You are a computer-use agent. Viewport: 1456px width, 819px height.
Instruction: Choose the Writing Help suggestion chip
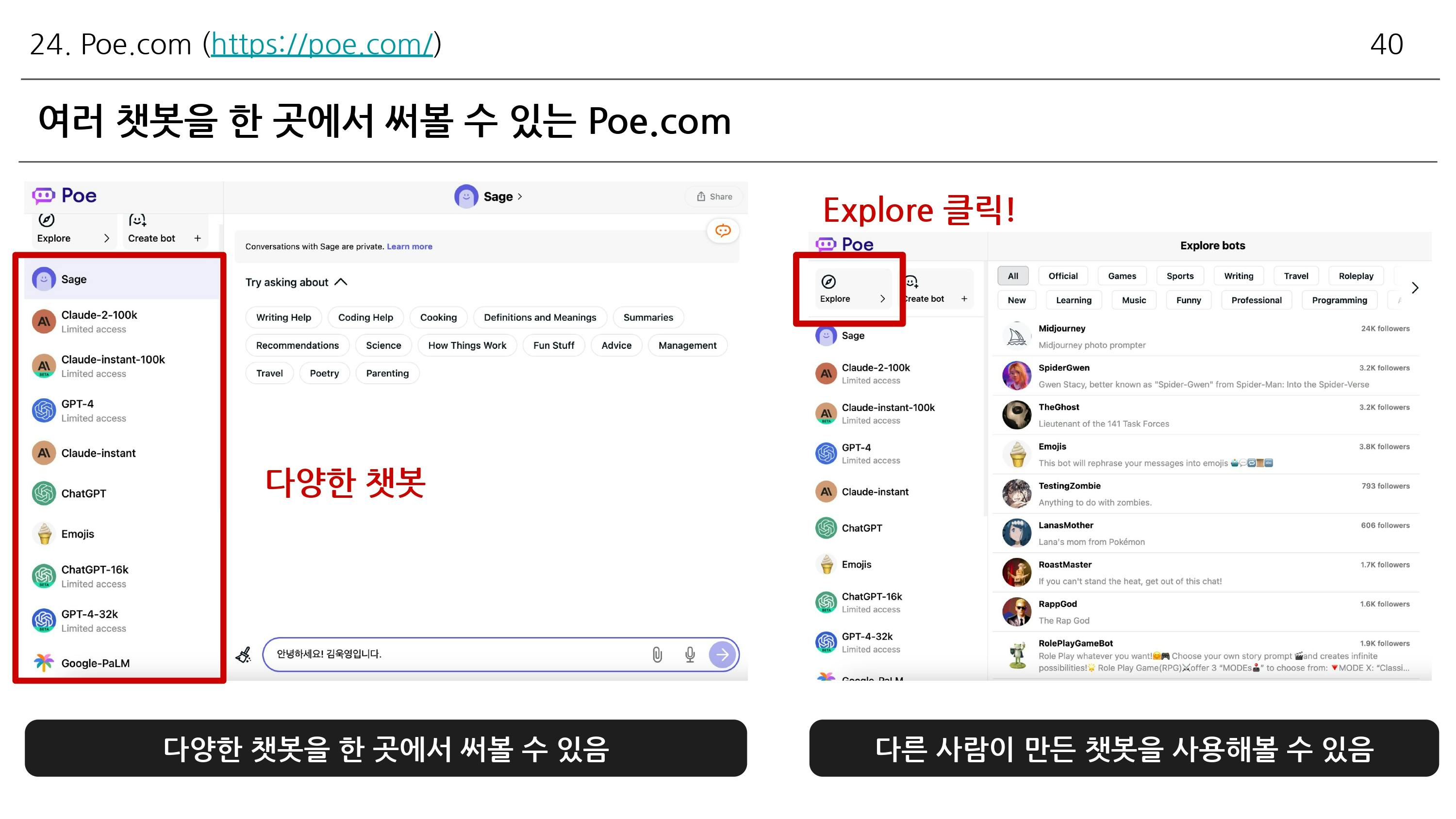(x=284, y=317)
